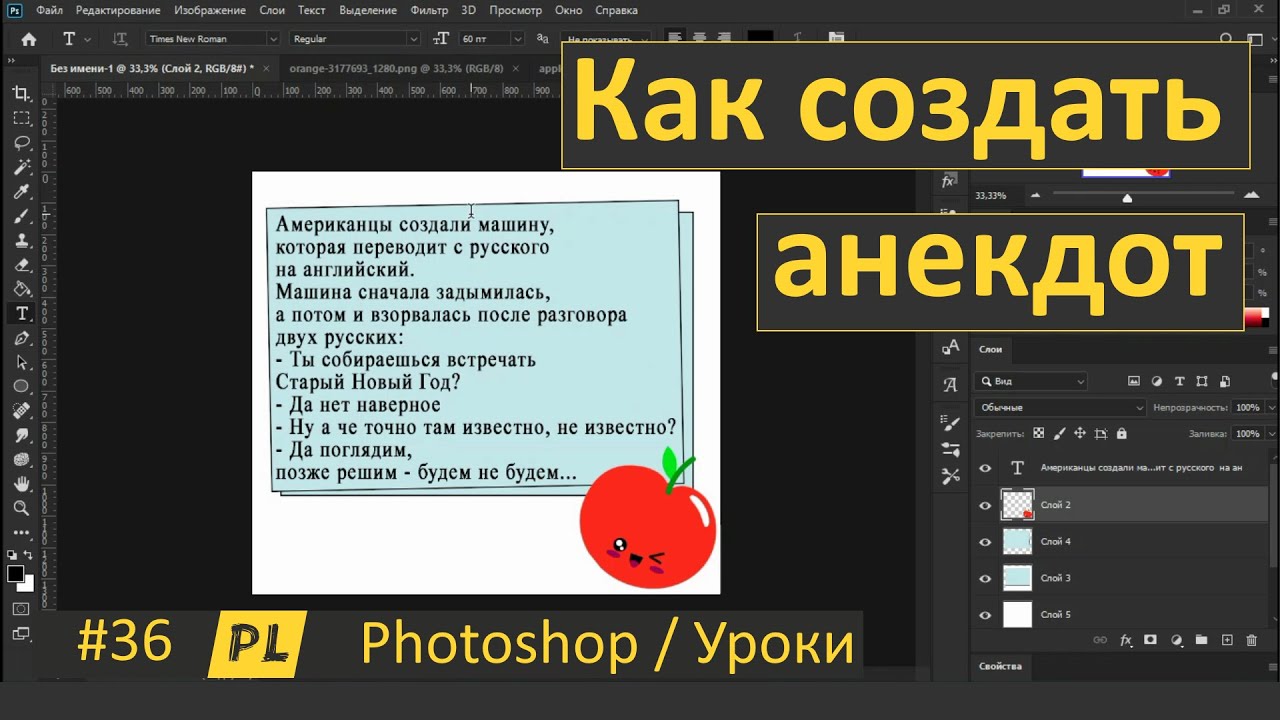The width and height of the screenshot is (1280, 720).
Task: Hide the text layer with eye icon
Action: click(985, 468)
